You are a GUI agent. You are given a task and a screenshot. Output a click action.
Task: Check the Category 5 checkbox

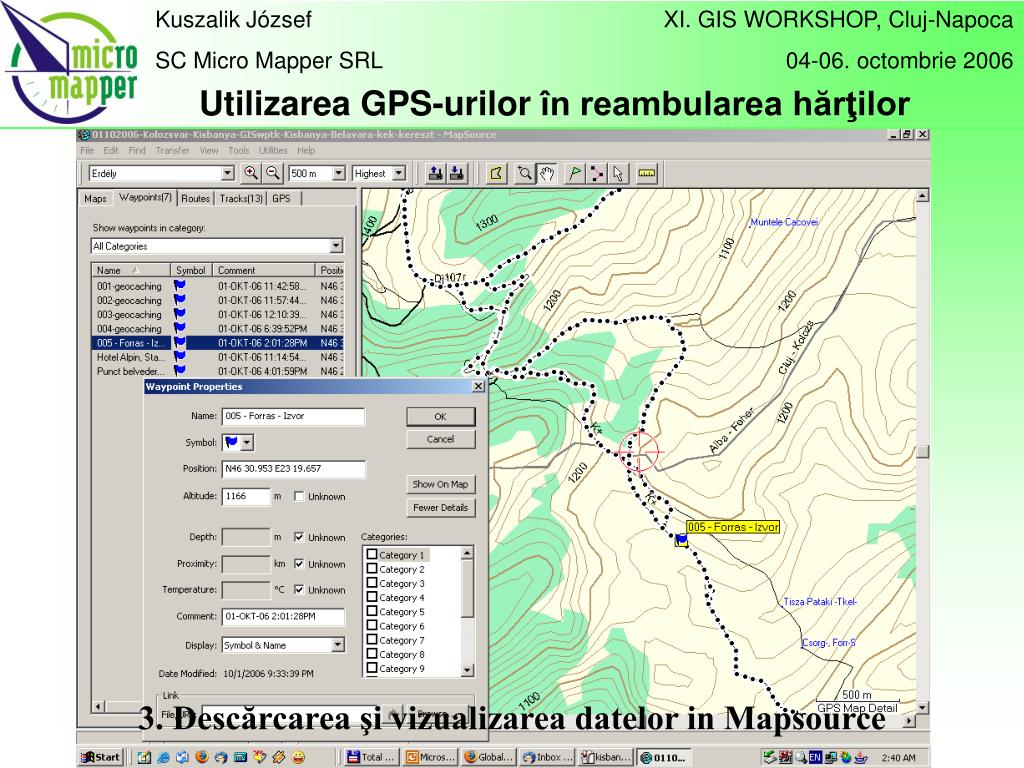tap(372, 611)
